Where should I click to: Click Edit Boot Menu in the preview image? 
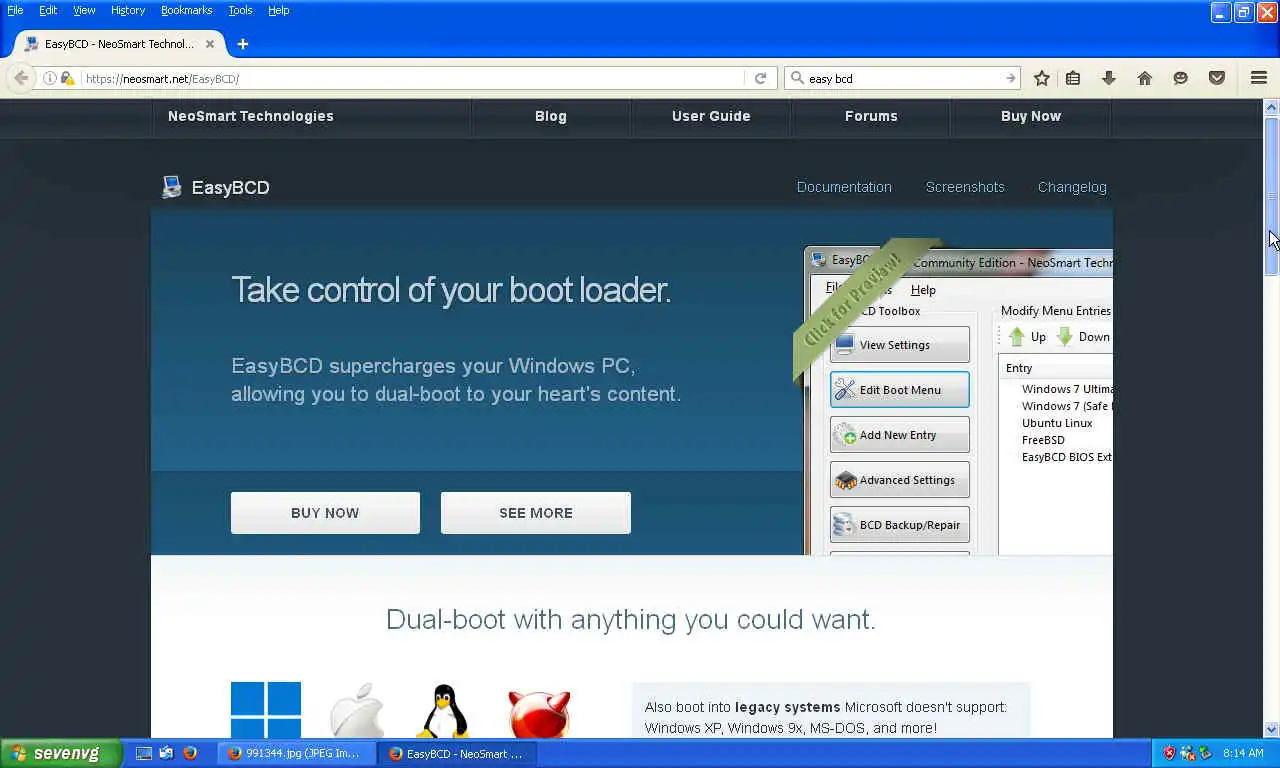point(900,390)
